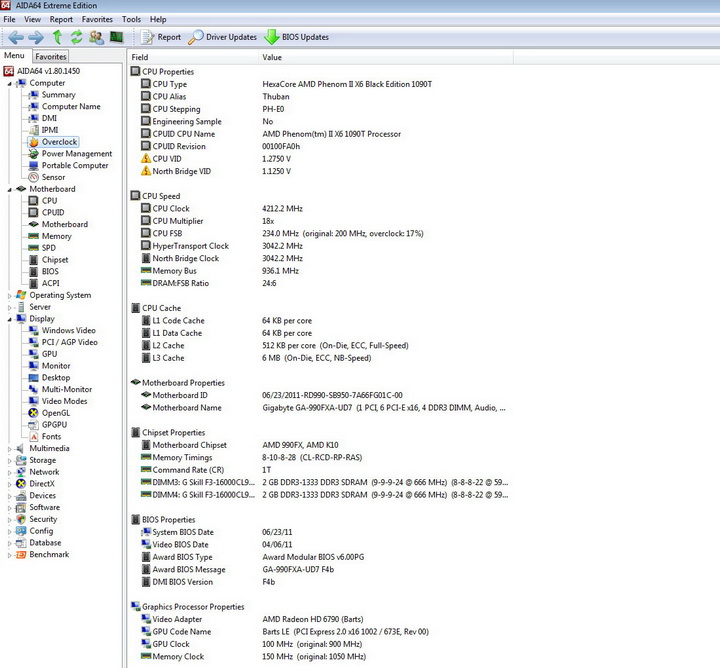Click the Refresh toolbar icon
The height and width of the screenshot is (668, 720).
(x=77, y=37)
